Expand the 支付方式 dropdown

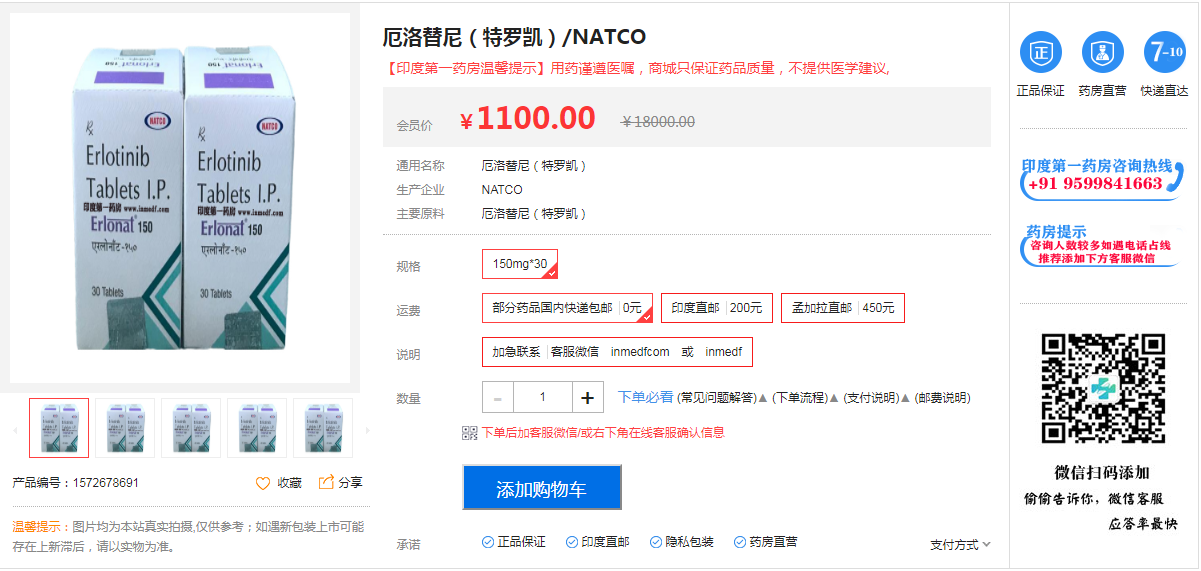click(960, 545)
